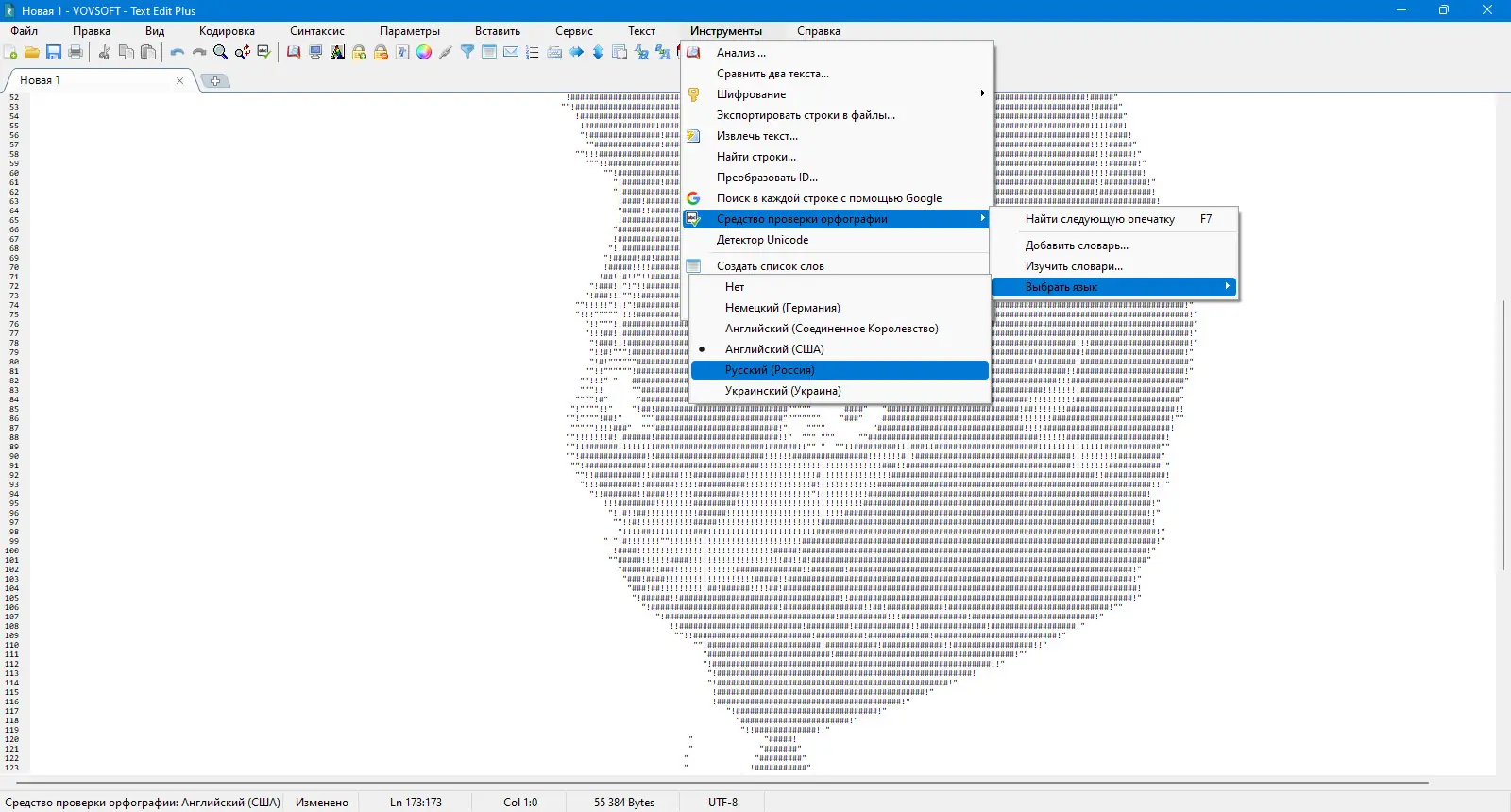Click the Filter funnel icon

467,52
